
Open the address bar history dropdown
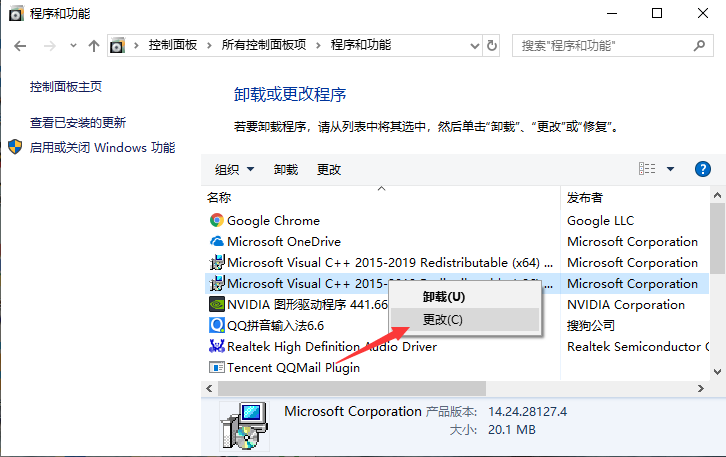click(x=471, y=46)
